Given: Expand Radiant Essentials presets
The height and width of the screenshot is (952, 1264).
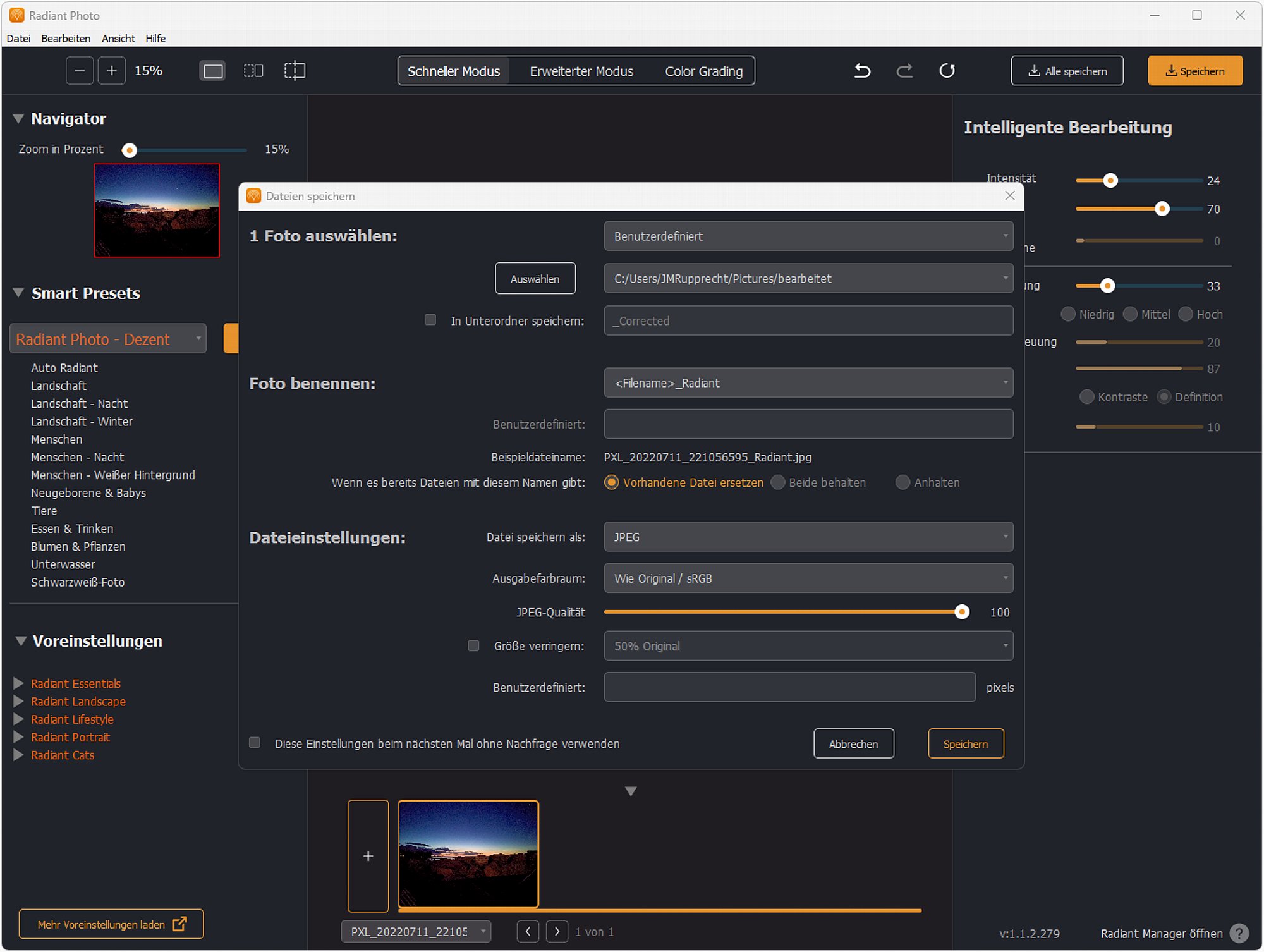Looking at the screenshot, I should (x=18, y=683).
